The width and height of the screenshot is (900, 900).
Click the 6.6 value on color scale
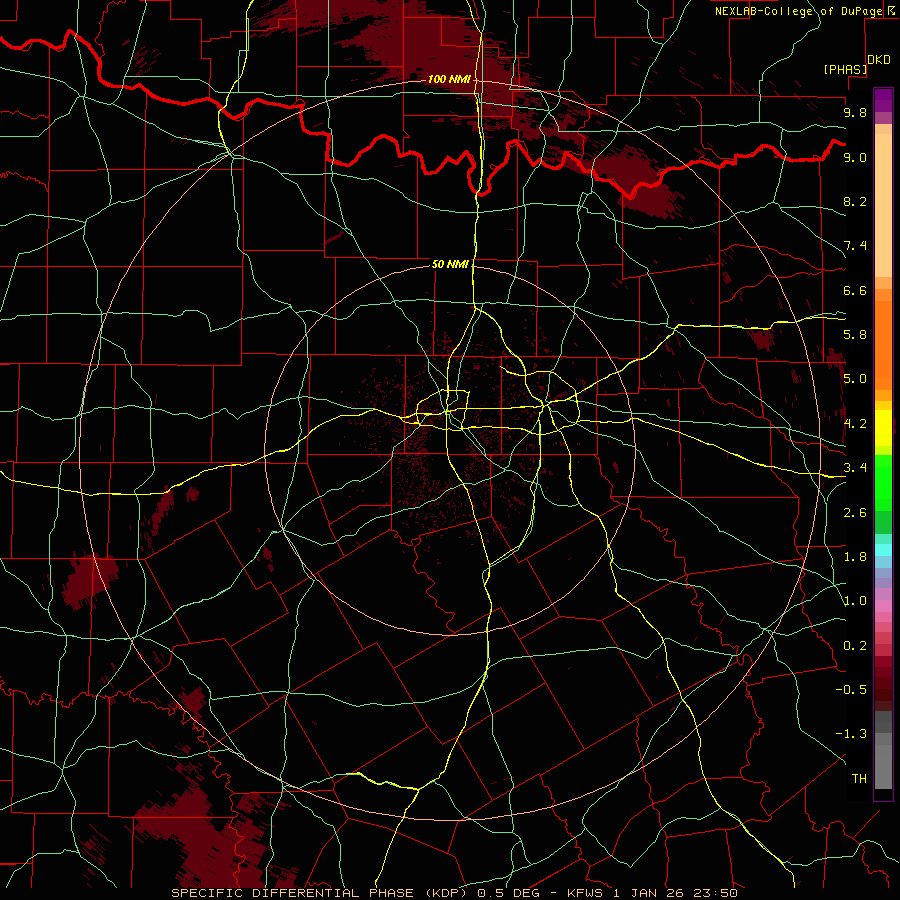click(855, 290)
